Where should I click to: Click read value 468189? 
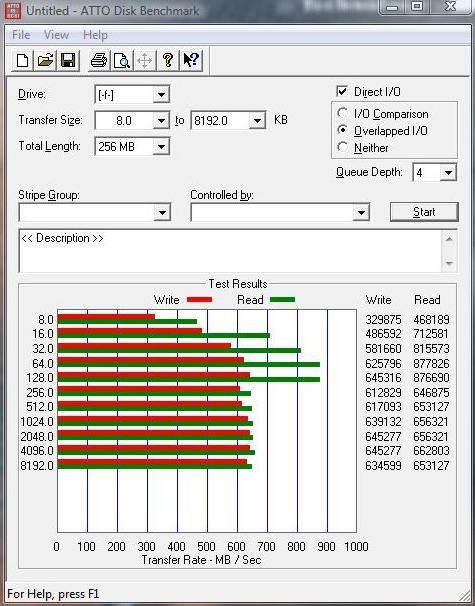tap(431, 320)
